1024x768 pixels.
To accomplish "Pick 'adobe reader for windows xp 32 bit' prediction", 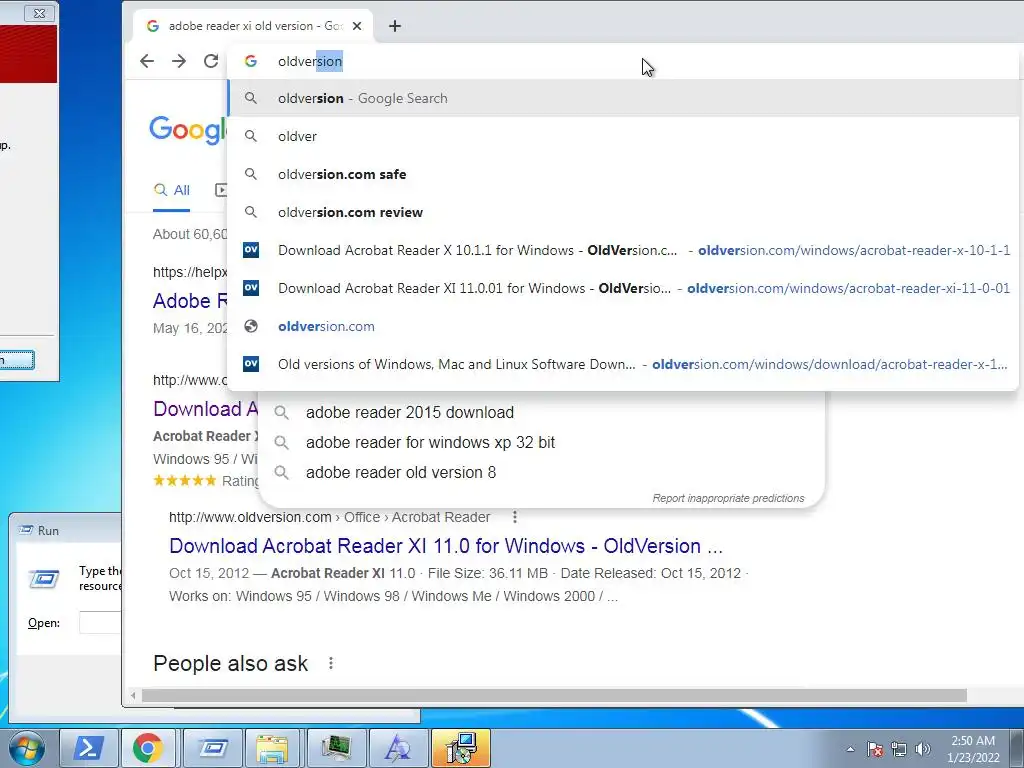I will tap(430, 443).
